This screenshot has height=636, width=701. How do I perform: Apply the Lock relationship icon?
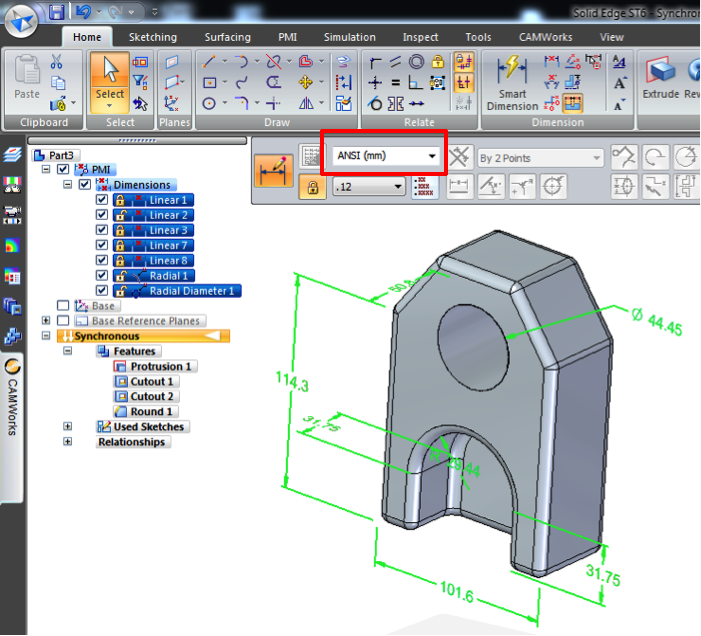pyautogui.click(x=438, y=61)
